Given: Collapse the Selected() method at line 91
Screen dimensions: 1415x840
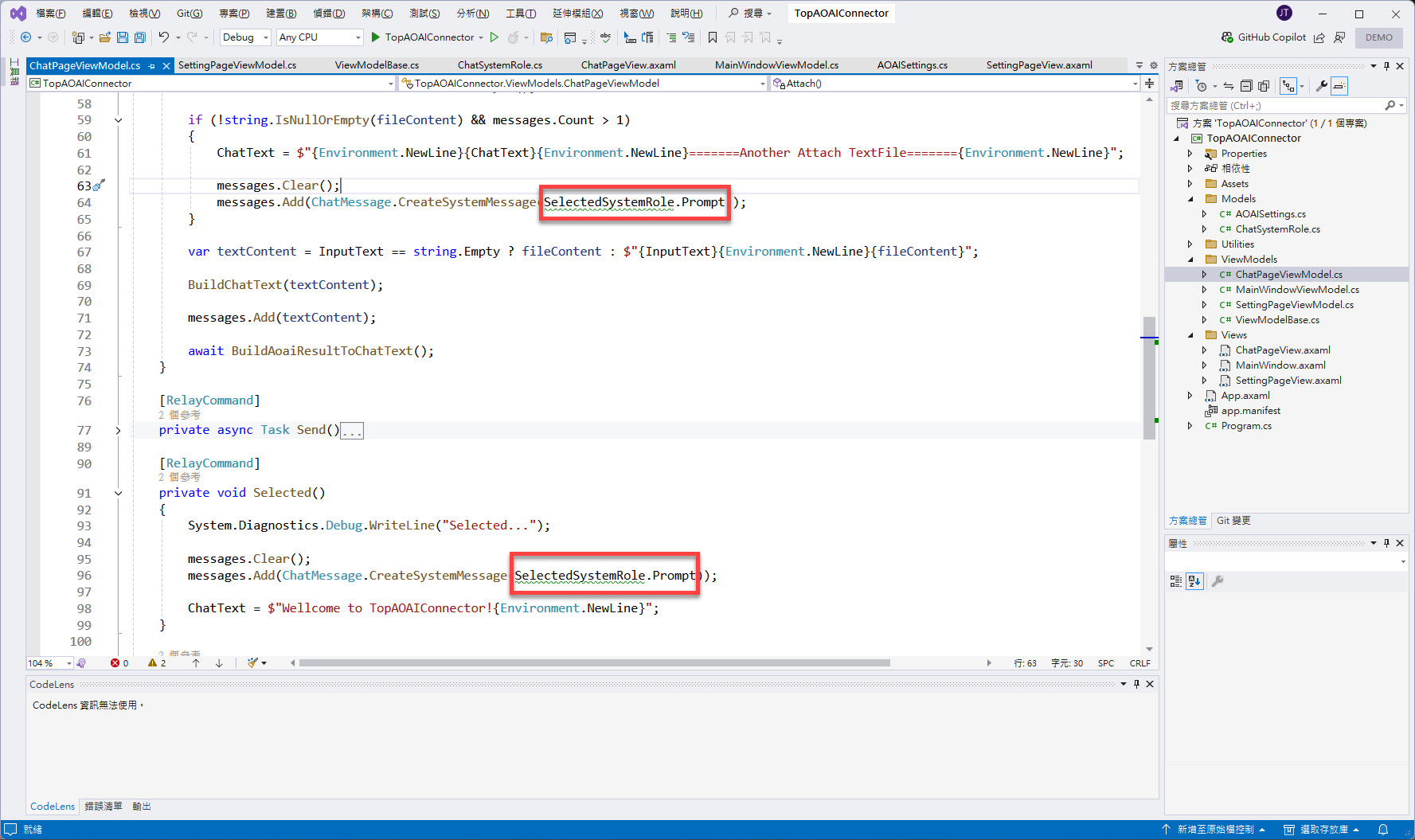Looking at the screenshot, I should pos(118,494).
